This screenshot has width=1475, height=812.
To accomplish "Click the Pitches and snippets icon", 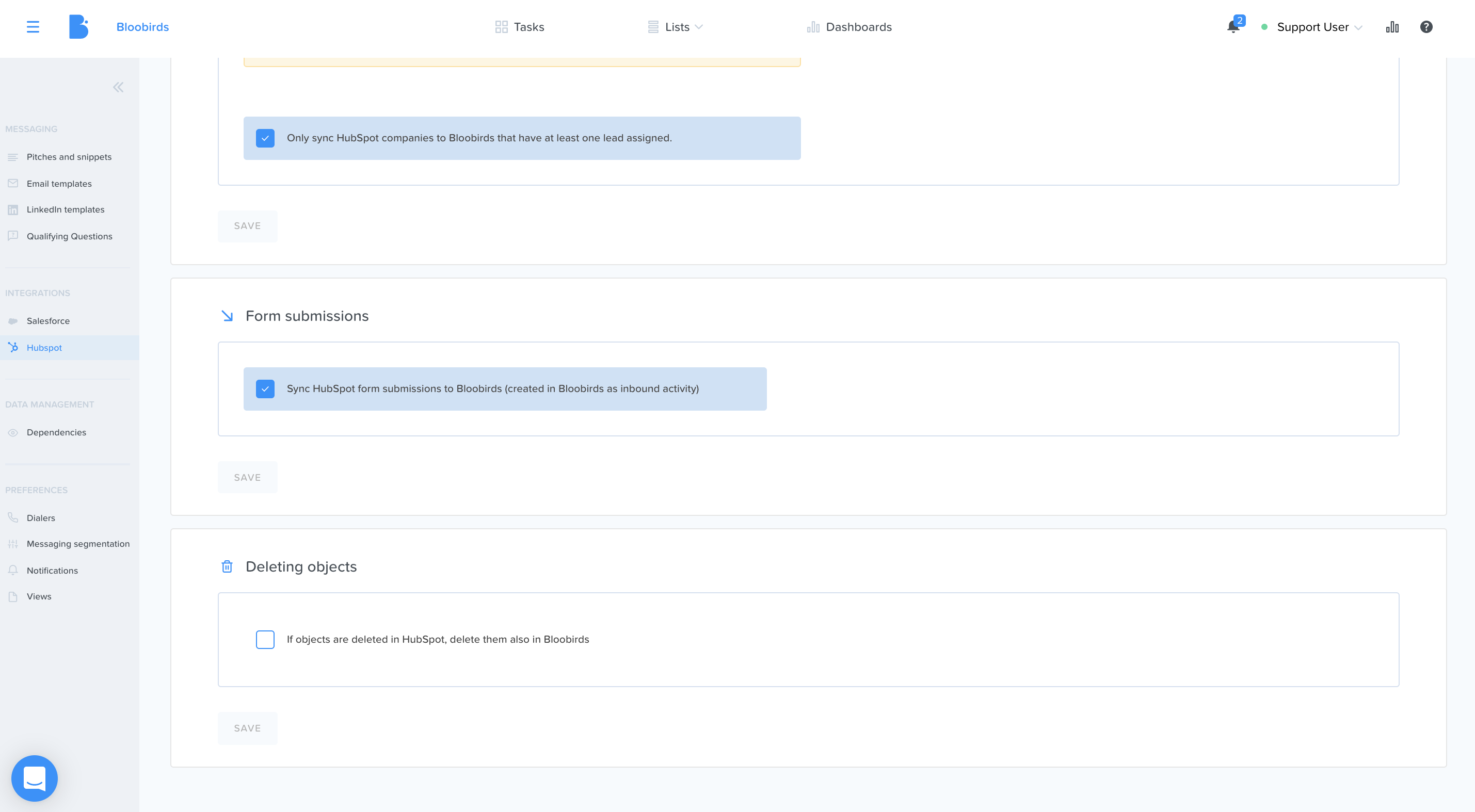I will 12,157.
